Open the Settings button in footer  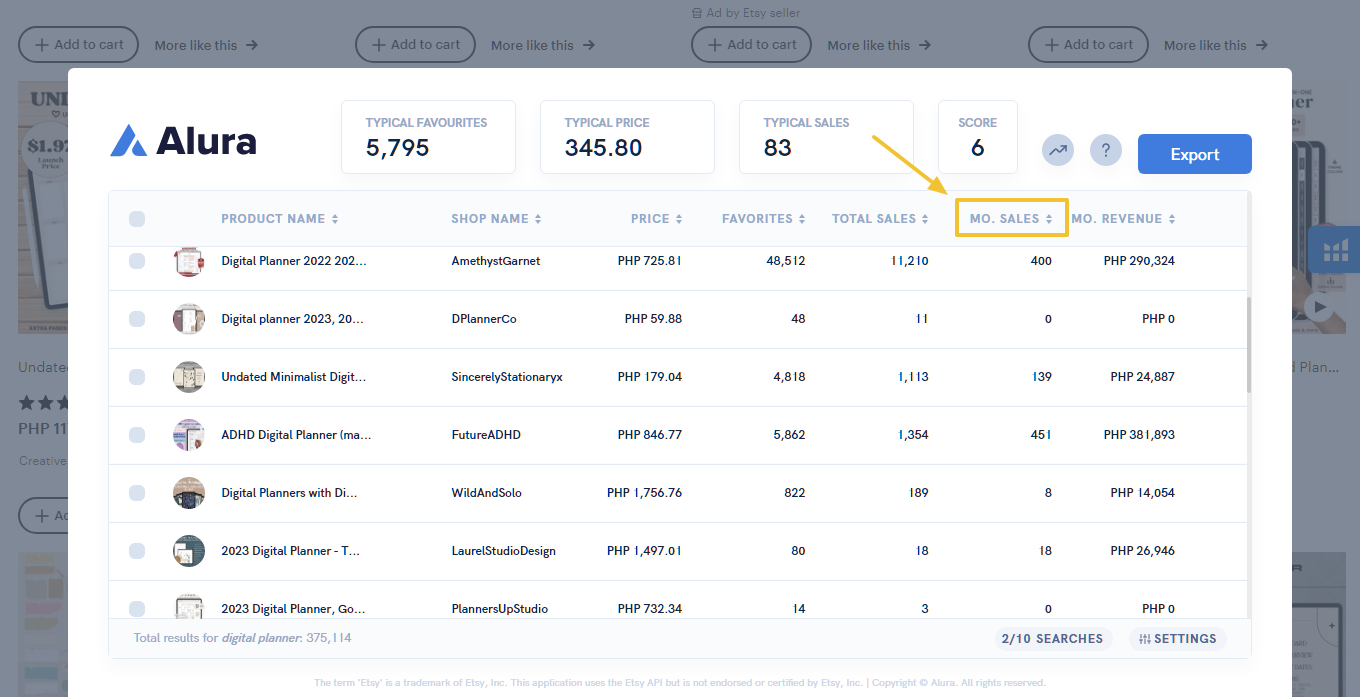(1178, 639)
